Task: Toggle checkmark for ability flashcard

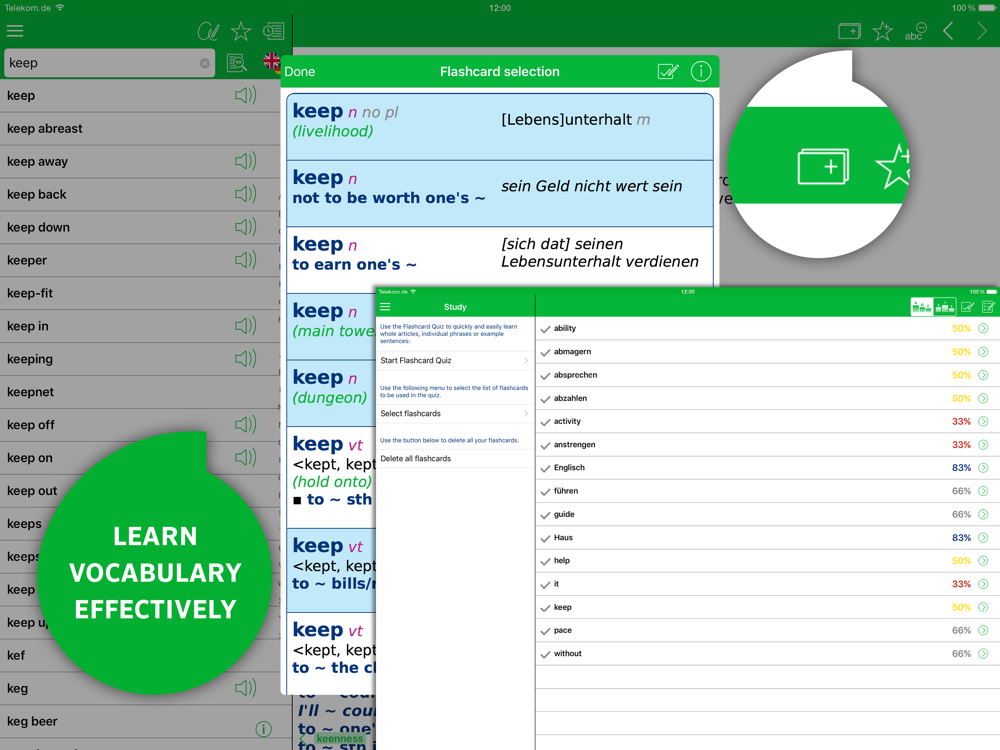Action: pyautogui.click(x=545, y=329)
